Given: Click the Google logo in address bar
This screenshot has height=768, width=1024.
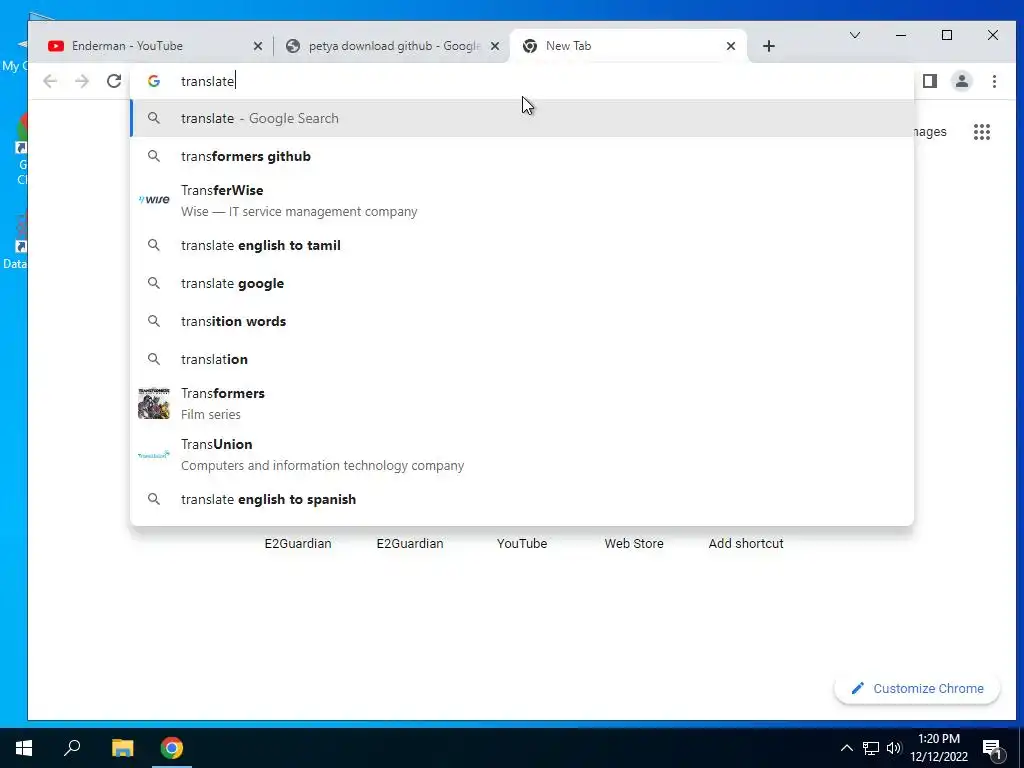Looking at the screenshot, I should [x=154, y=81].
